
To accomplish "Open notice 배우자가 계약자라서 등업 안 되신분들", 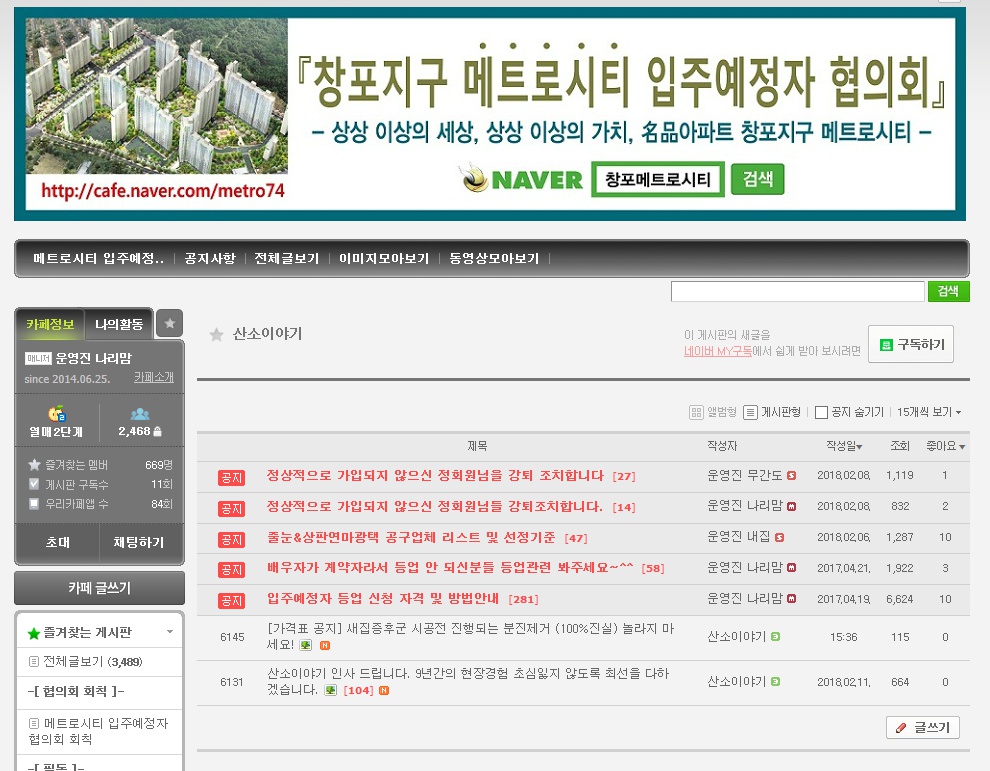I will tap(450, 568).
